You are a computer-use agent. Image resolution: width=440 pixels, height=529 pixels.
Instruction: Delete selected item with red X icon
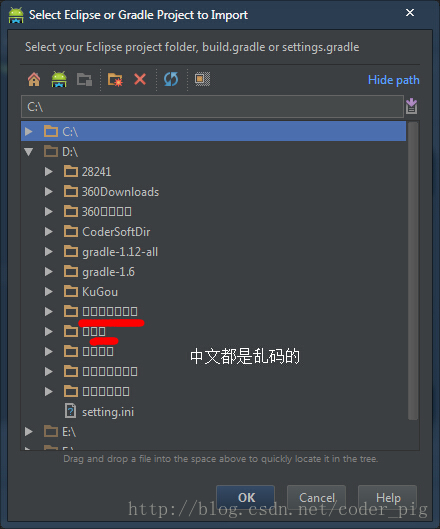pos(140,80)
